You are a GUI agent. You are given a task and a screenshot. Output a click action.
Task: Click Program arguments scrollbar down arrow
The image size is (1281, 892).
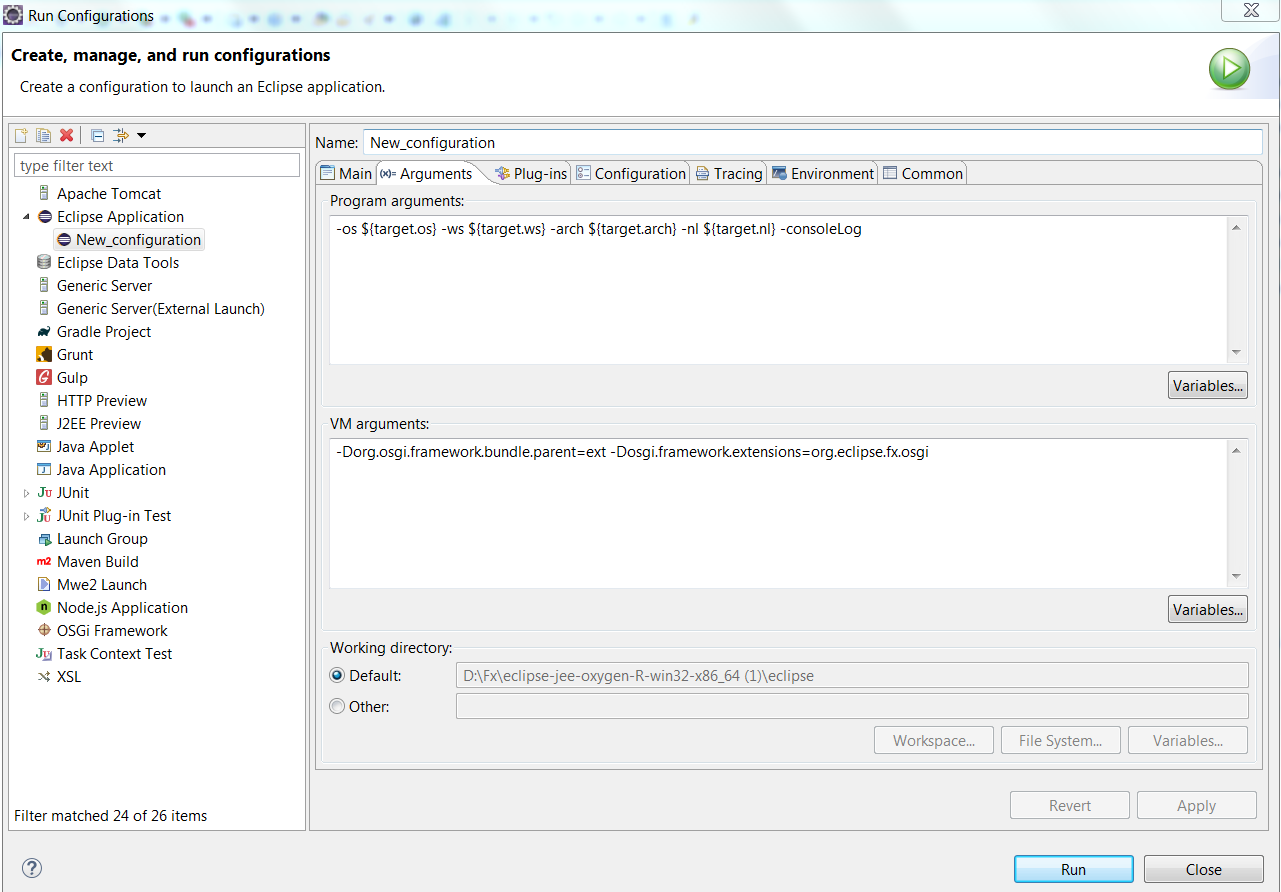pyautogui.click(x=1237, y=353)
